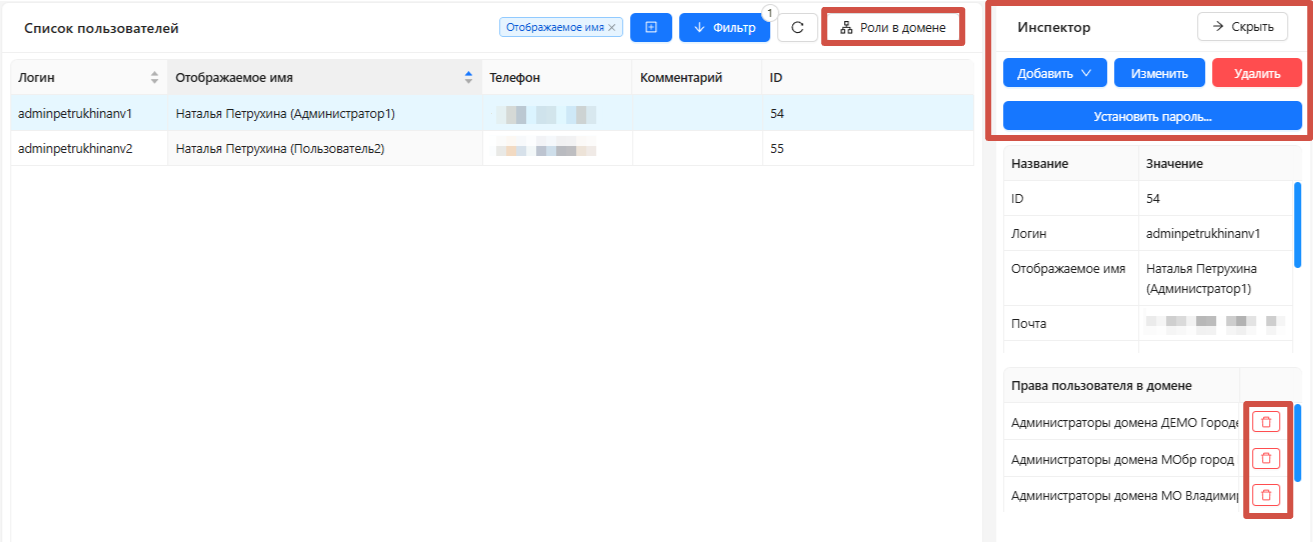This screenshot has width=1313, height=542.
Task: Click the user rights list scrollbar
Action: pyautogui.click(x=1297, y=440)
